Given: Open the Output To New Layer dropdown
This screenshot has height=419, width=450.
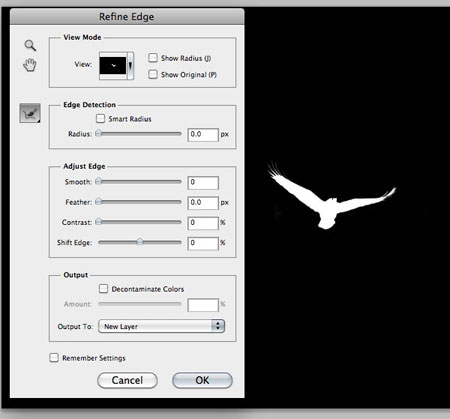Looking at the screenshot, I should tap(161, 326).
